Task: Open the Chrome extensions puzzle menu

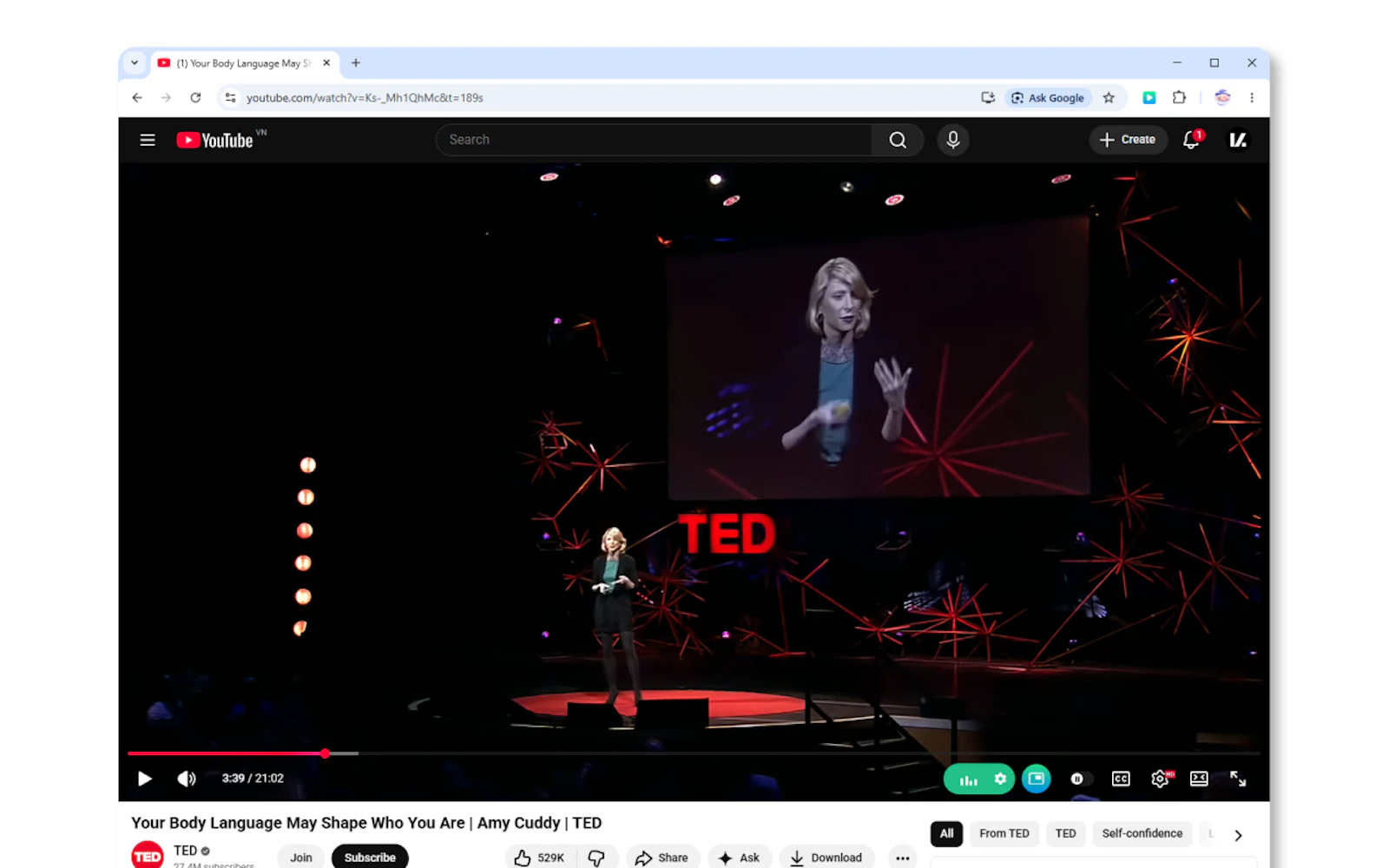Action: [1179, 98]
